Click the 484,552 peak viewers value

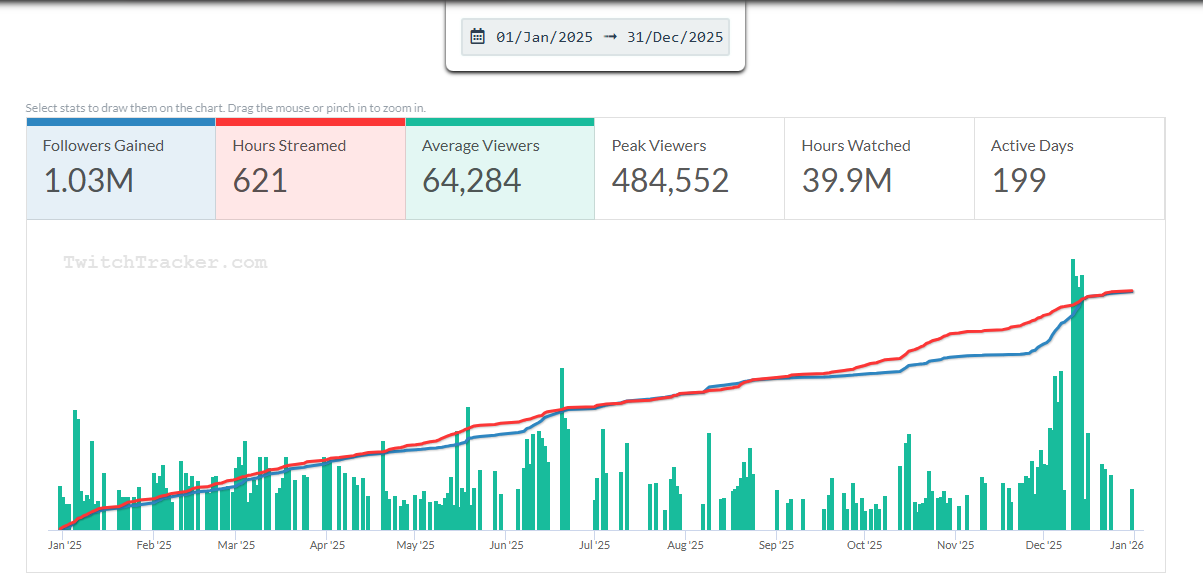pos(670,181)
